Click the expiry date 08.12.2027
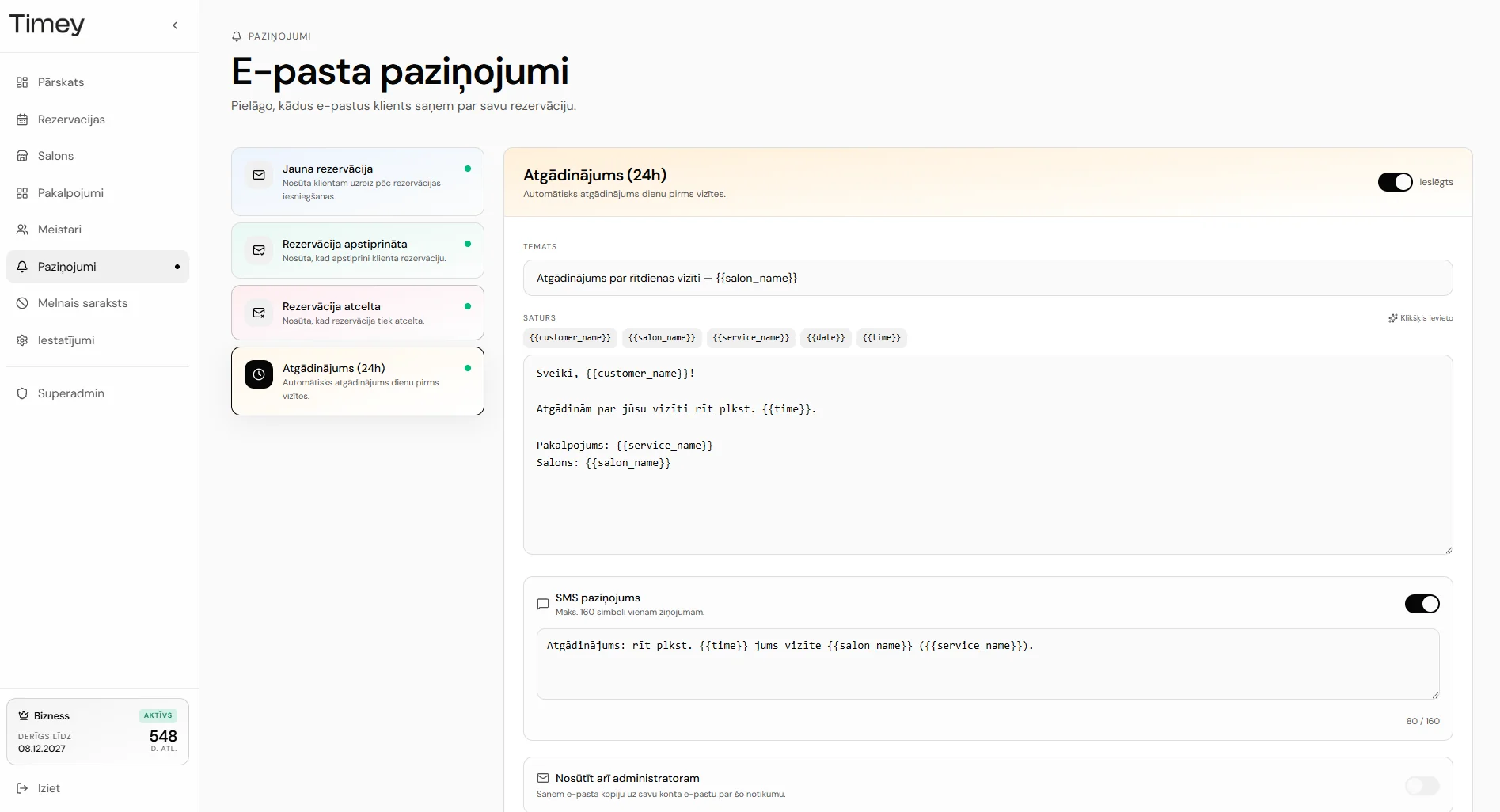This screenshot has width=1500, height=812. (x=42, y=749)
